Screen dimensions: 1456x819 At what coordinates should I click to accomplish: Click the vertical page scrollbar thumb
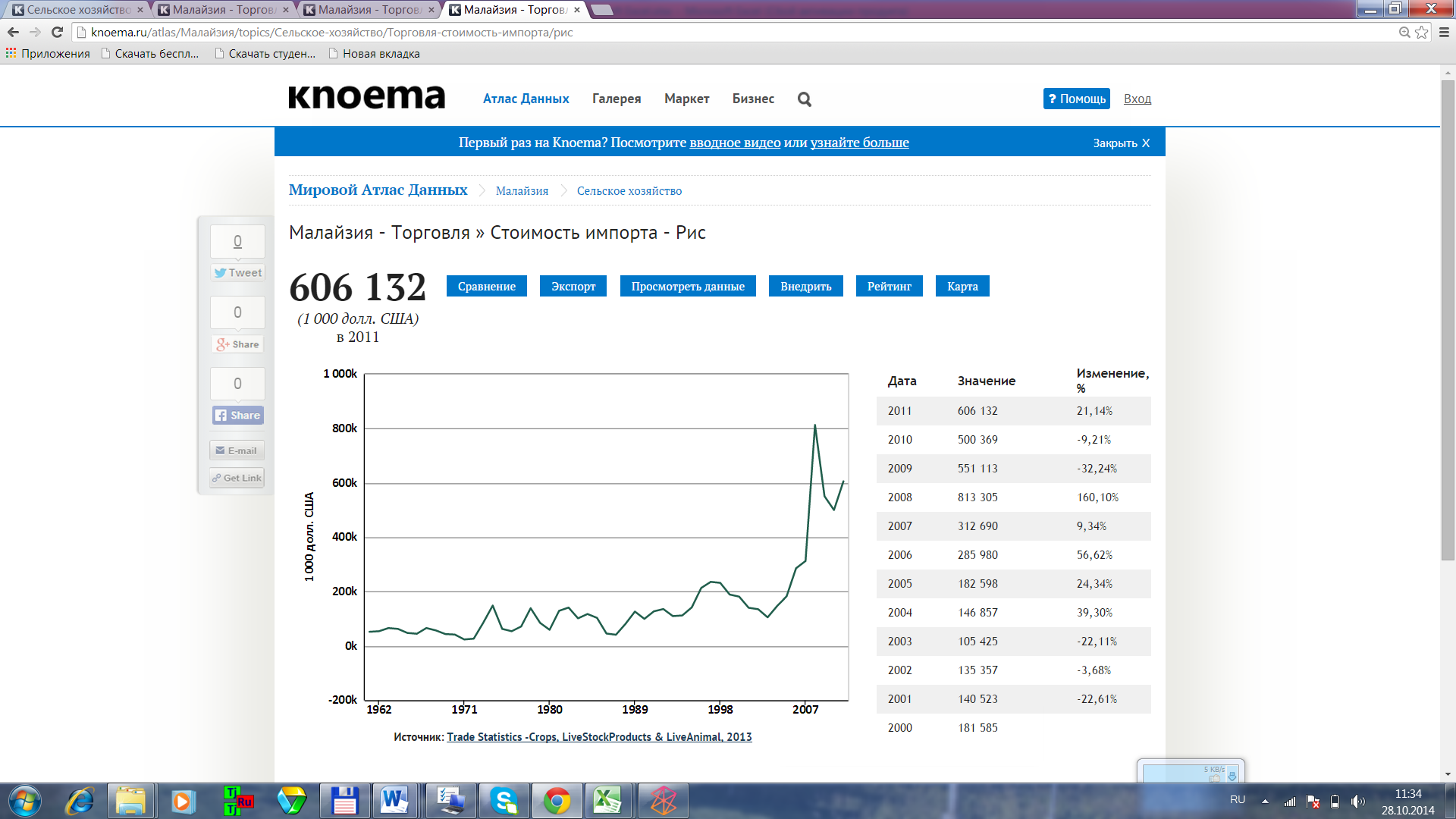pos(1448,318)
